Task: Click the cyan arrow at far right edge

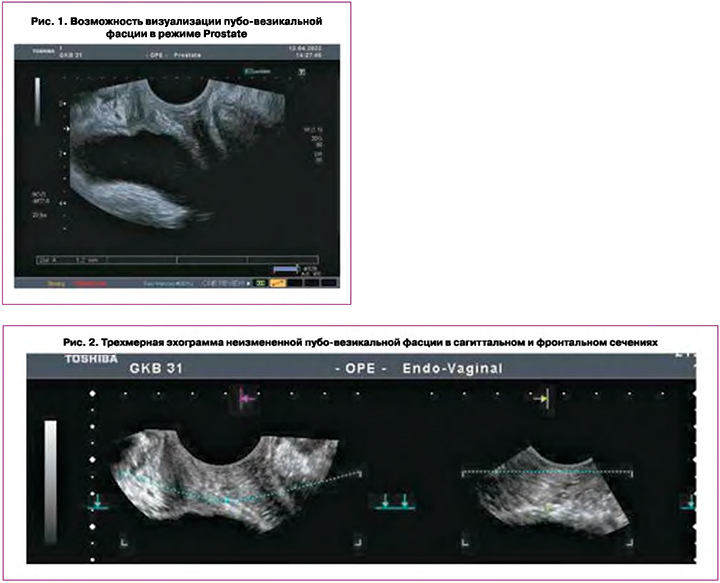Action: click(x=688, y=503)
